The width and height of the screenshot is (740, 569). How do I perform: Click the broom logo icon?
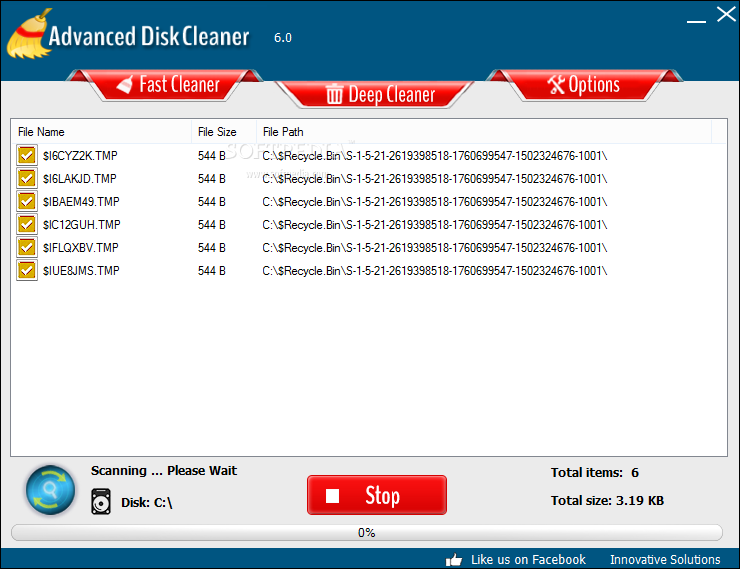[28, 34]
